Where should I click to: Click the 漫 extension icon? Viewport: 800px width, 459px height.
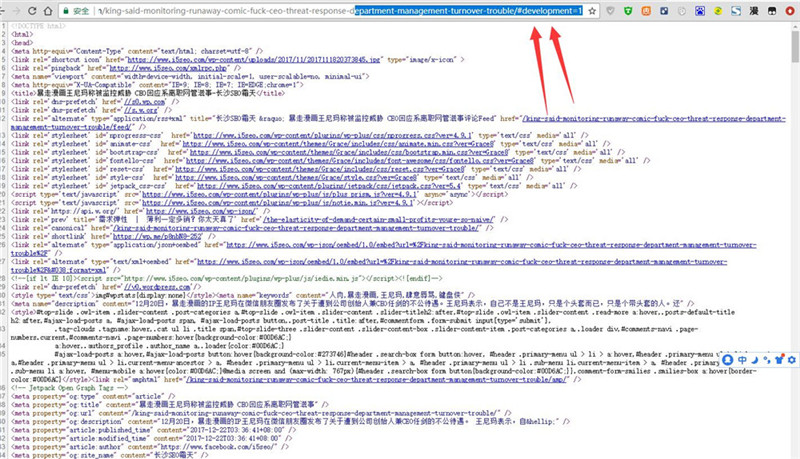[754, 11]
